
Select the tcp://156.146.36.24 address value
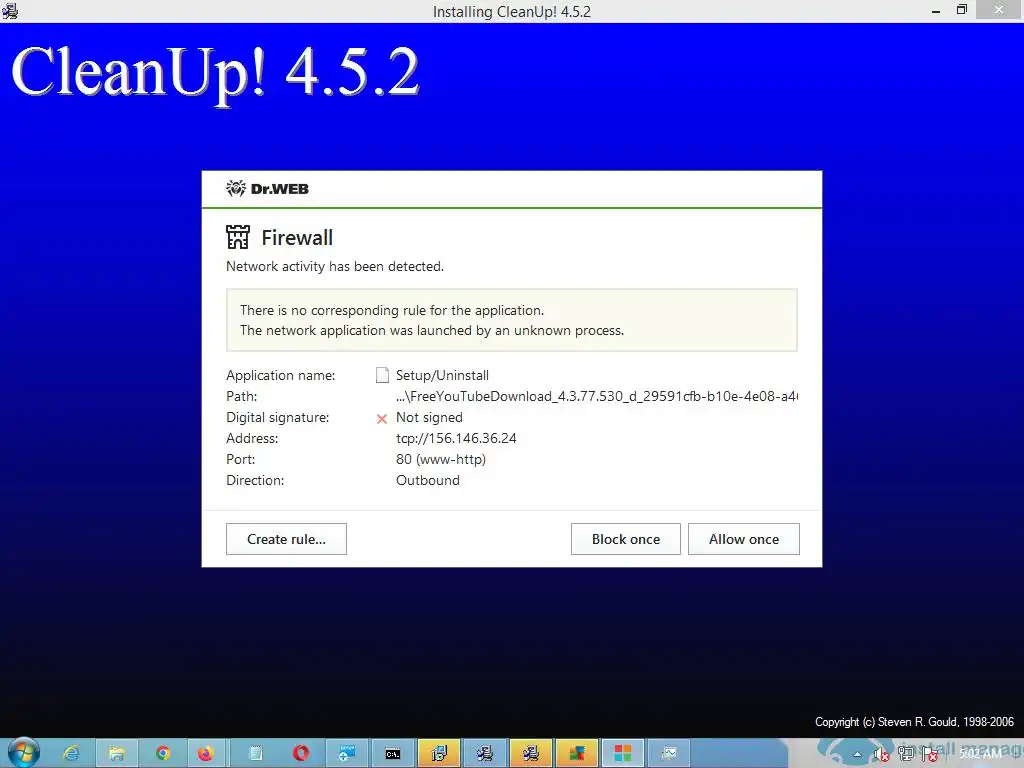coord(456,438)
